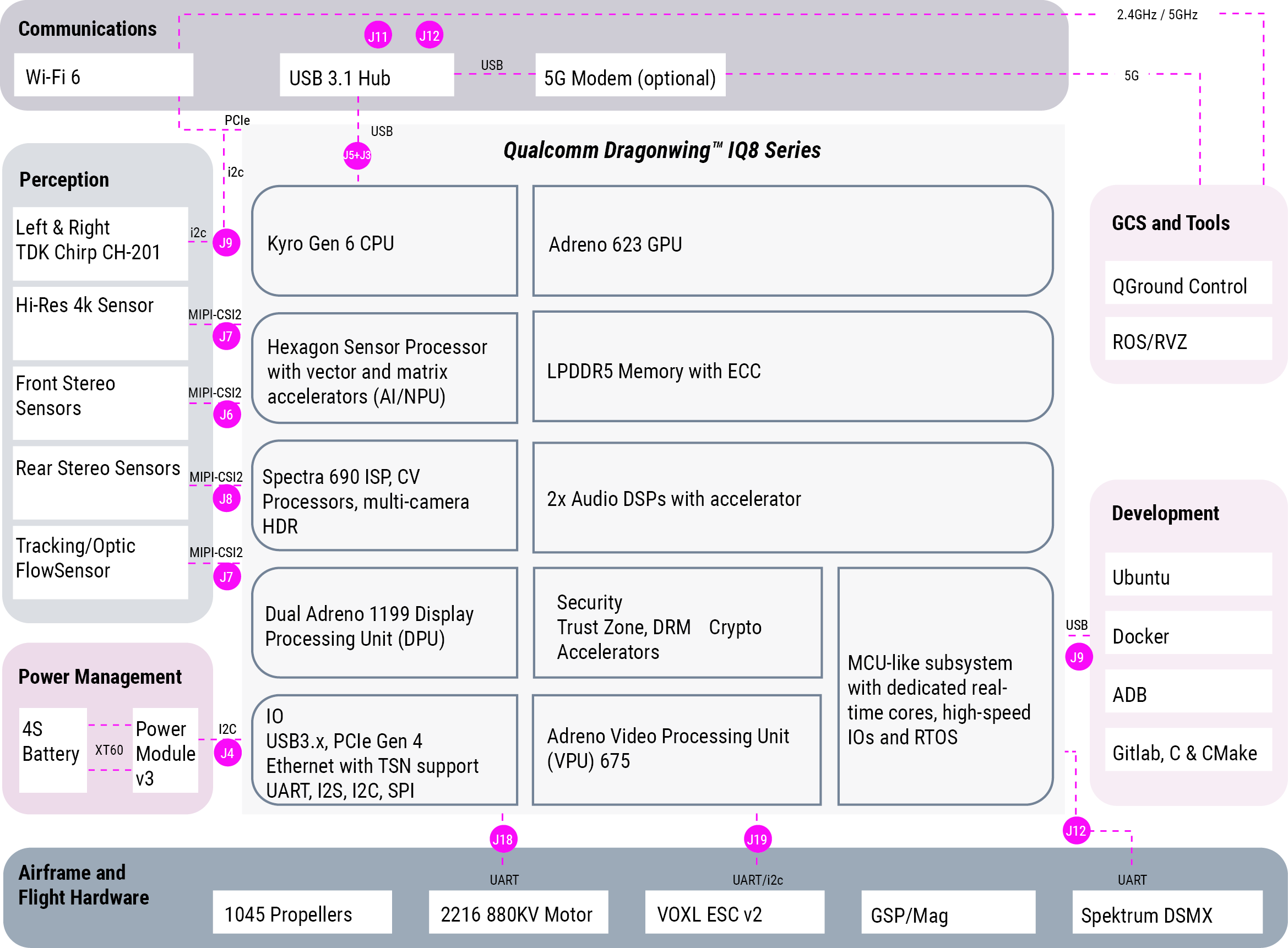This screenshot has width=1288, height=948.
Task: Click the Qualcomm Dragonwing IQ8 Series title
Action: pos(662,150)
